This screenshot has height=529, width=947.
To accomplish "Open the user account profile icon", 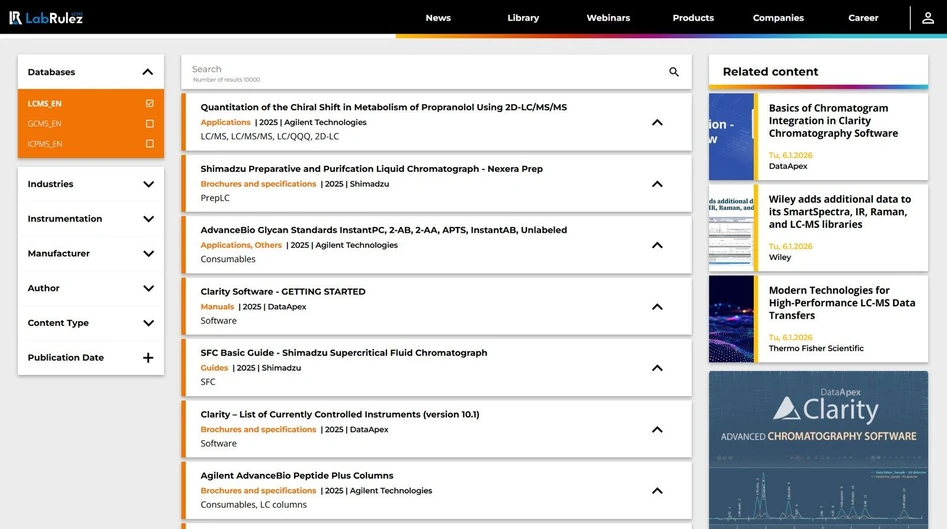I will coord(928,18).
